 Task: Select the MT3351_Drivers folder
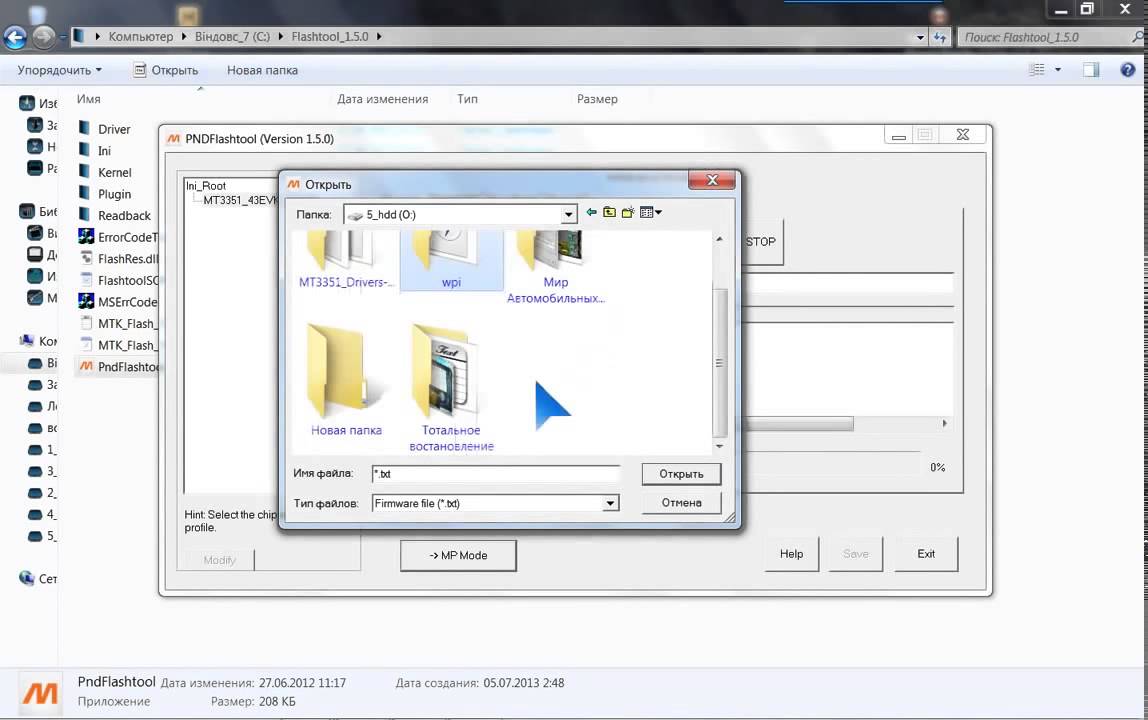(x=346, y=260)
